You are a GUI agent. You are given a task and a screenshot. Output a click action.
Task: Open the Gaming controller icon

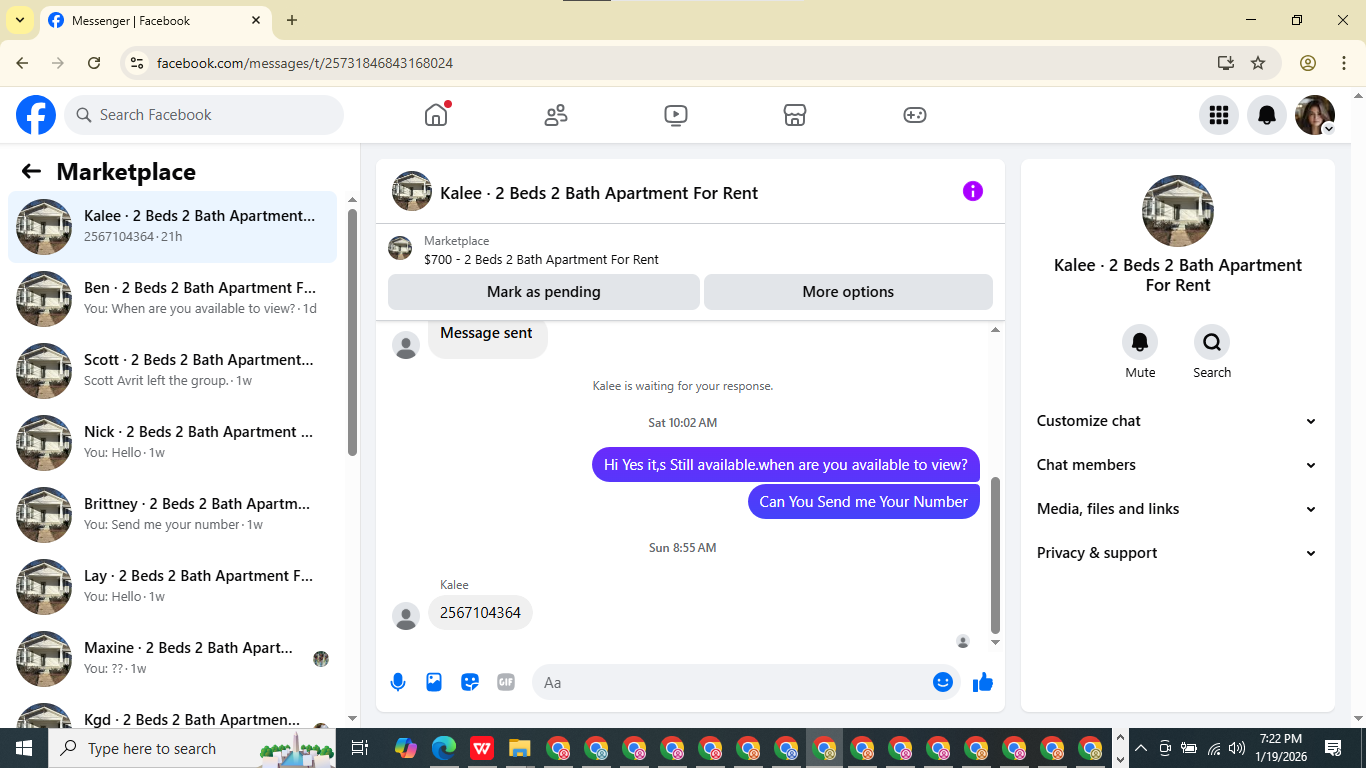tap(915, 115)
